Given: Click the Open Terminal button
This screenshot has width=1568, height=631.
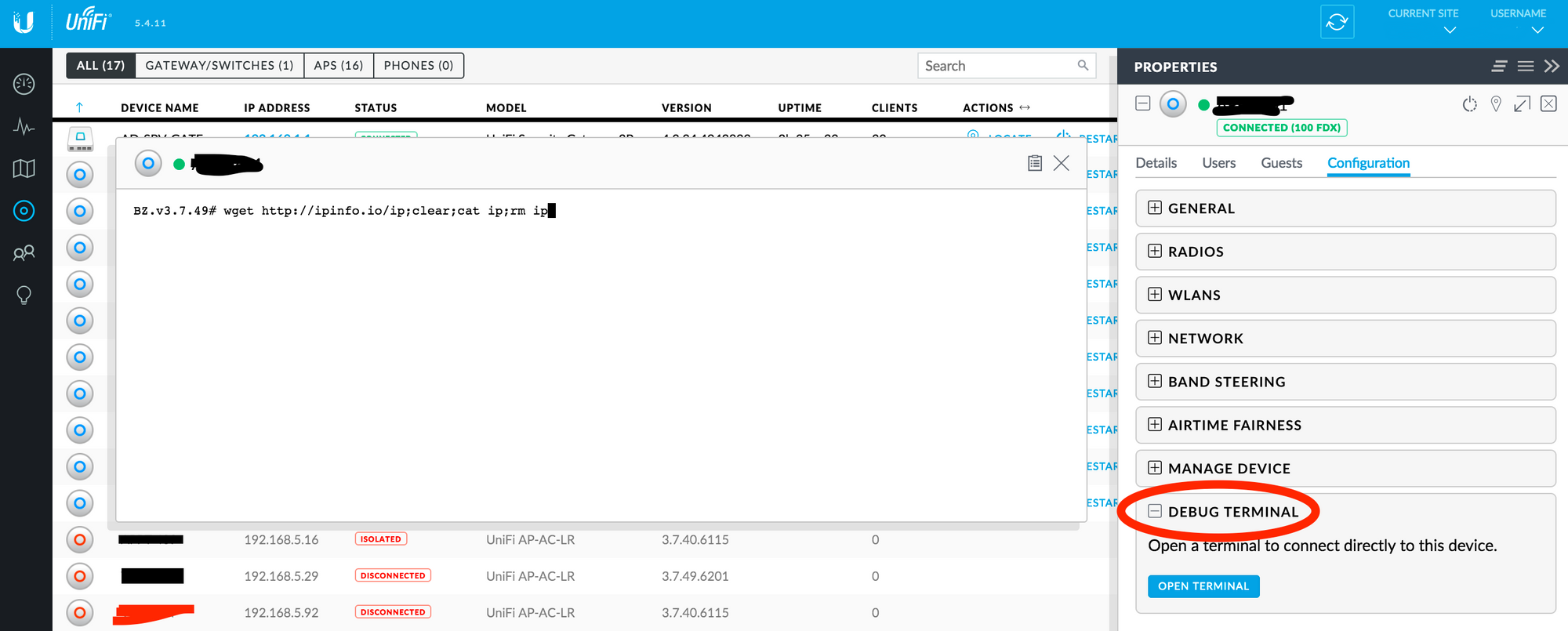Looking at the screenshot, I should 1203,586.
